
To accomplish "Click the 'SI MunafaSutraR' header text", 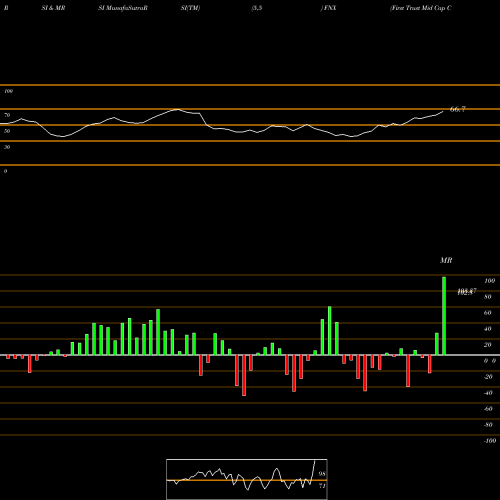I will tap(123, 8).
